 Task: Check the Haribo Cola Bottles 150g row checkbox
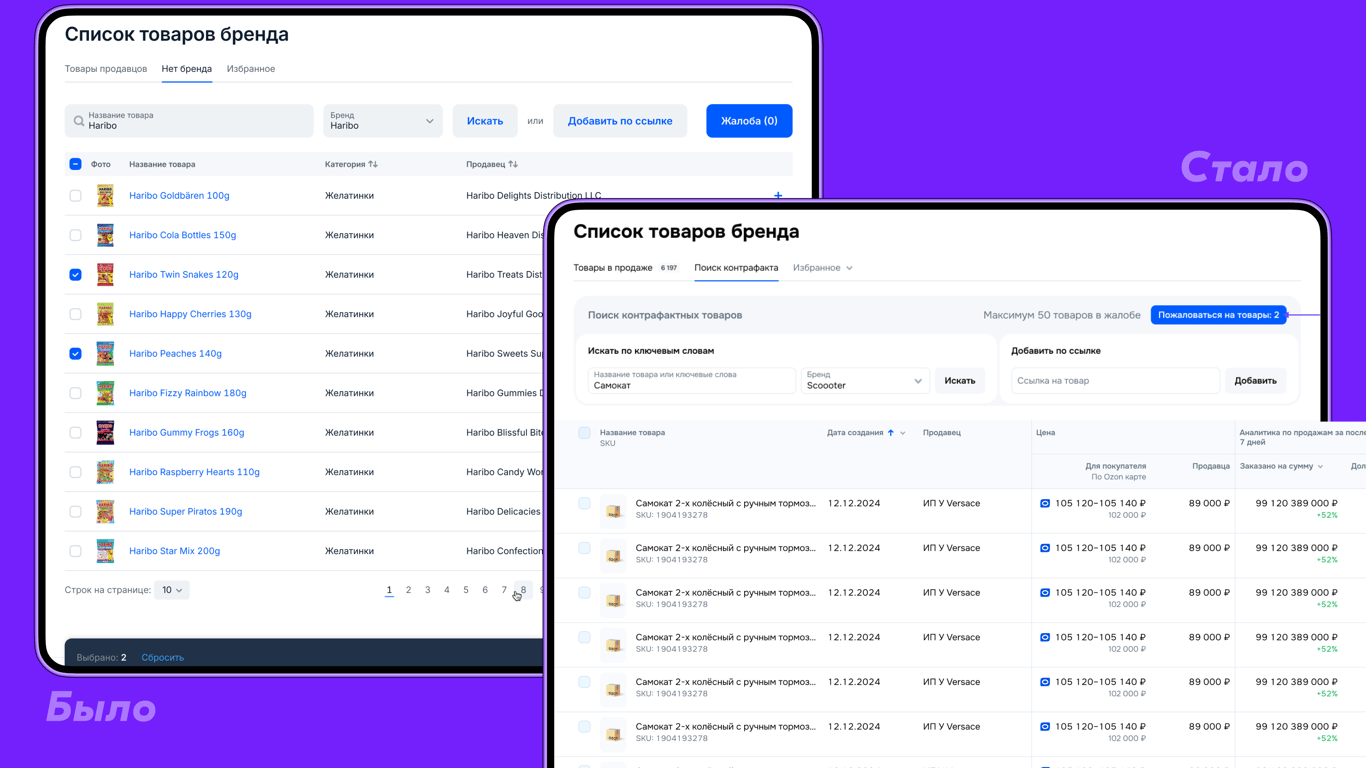pos(75,235)
